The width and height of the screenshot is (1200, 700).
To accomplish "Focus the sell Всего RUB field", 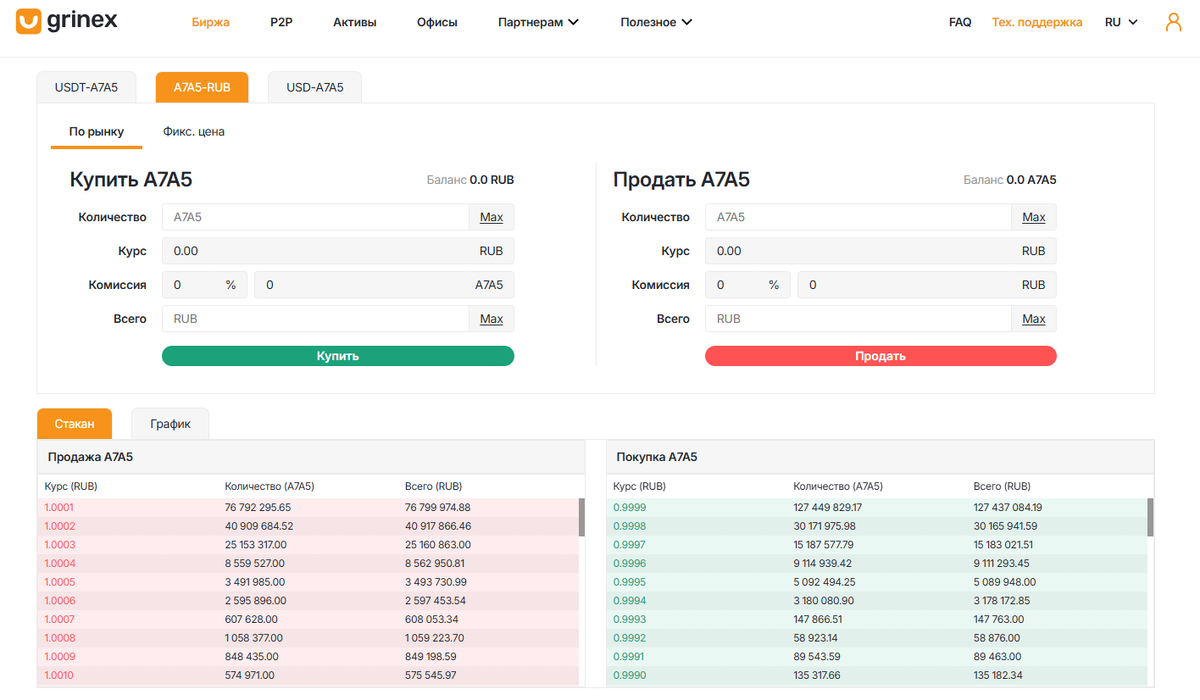I will pyautogui.click(x=858, y=319).
